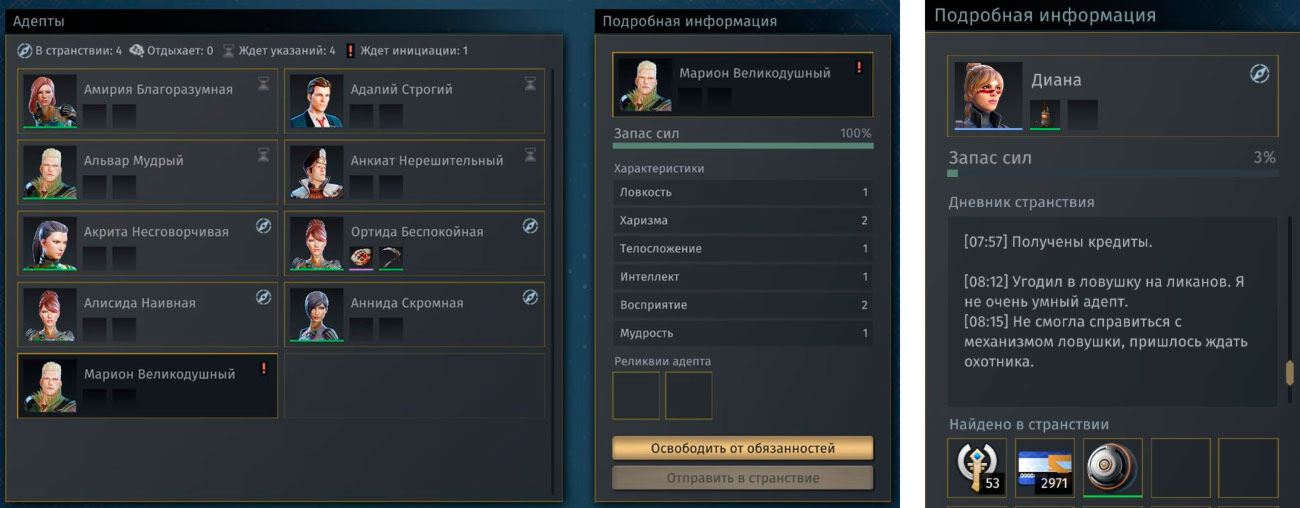The width and height of the screenshot is (1300, 508).
Task: Select Аннида Скромная adept entry
Action: (414, 314)
